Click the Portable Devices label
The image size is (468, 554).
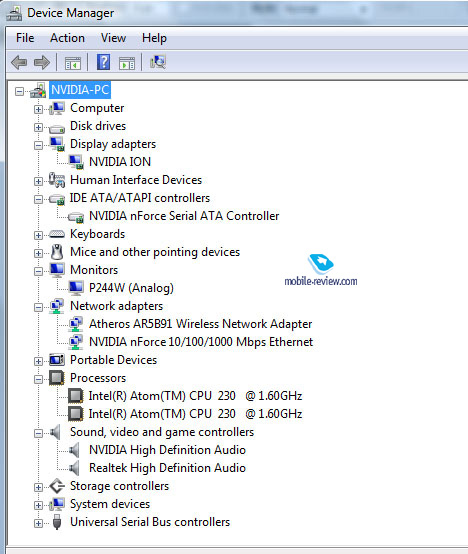113,360
